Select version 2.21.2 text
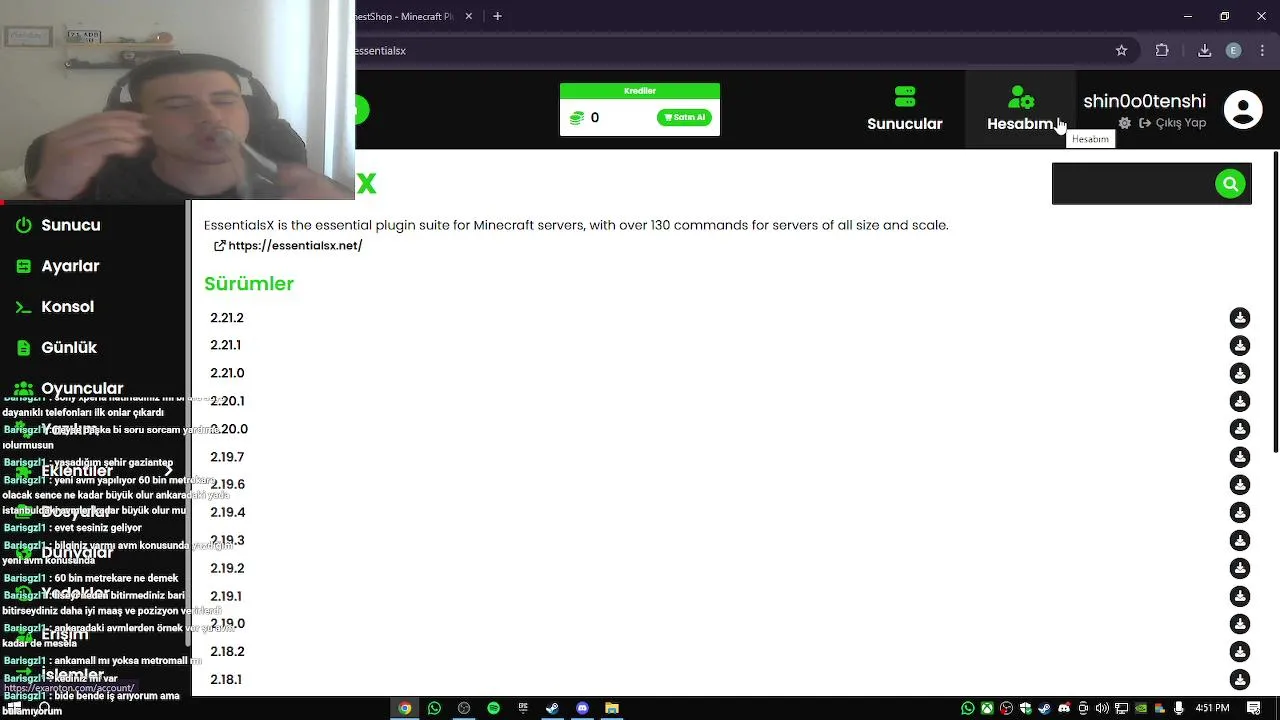This screenshot has width=1280, height=720. click(x=227, y=318)
